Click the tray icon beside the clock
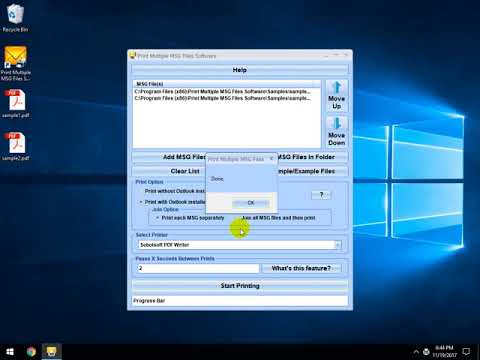480x360 pixels. [426, 352]
